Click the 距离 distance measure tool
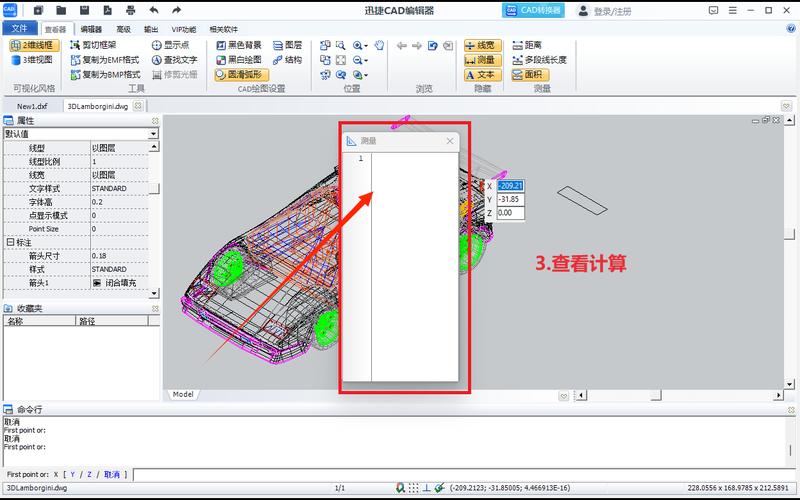Image resolution: width=800 pixels, height=500 pixels. 527,45
